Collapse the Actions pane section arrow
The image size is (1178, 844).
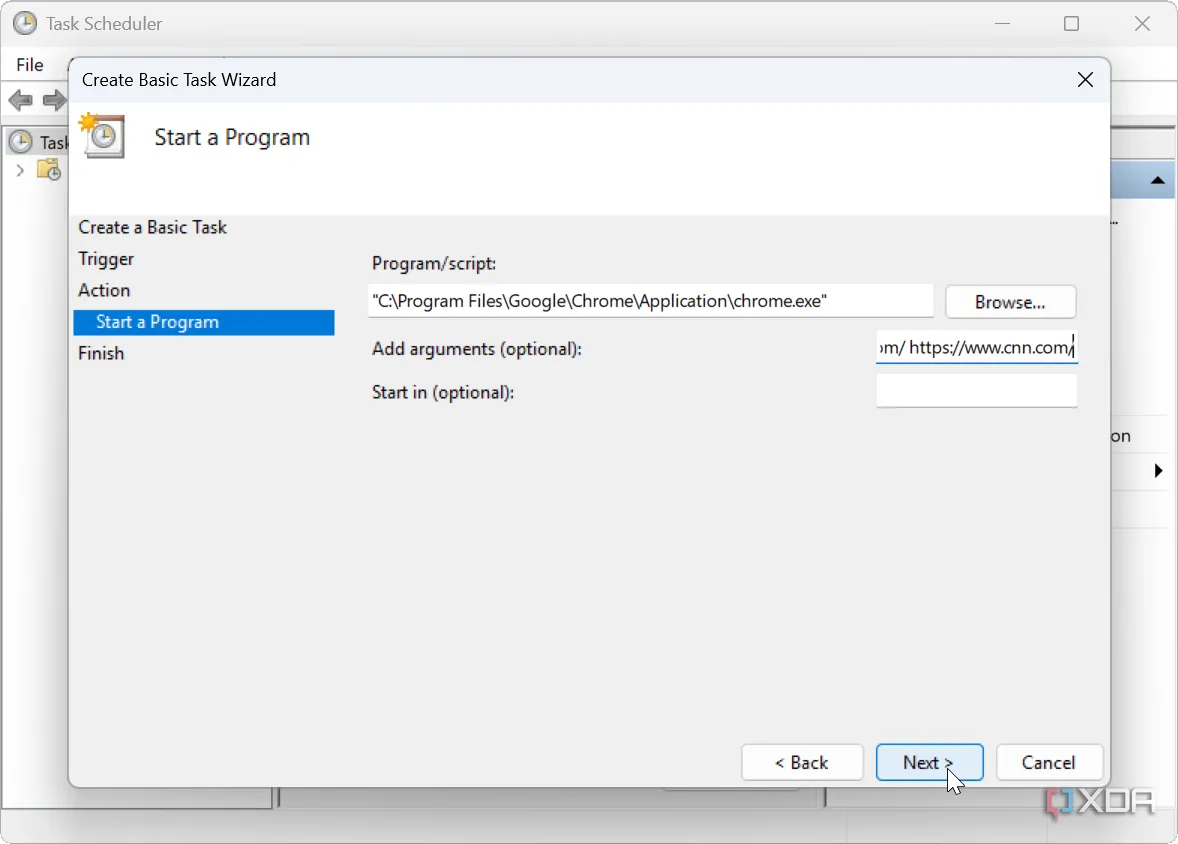[x=1157, y=181]
